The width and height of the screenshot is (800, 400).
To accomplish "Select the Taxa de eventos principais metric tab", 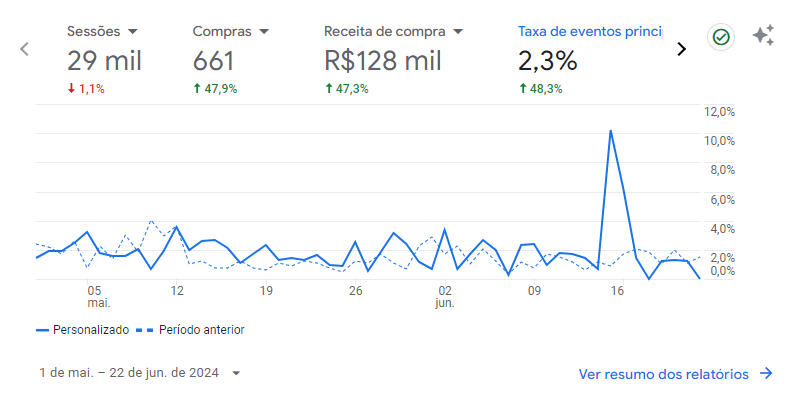I will pos(589,31).
